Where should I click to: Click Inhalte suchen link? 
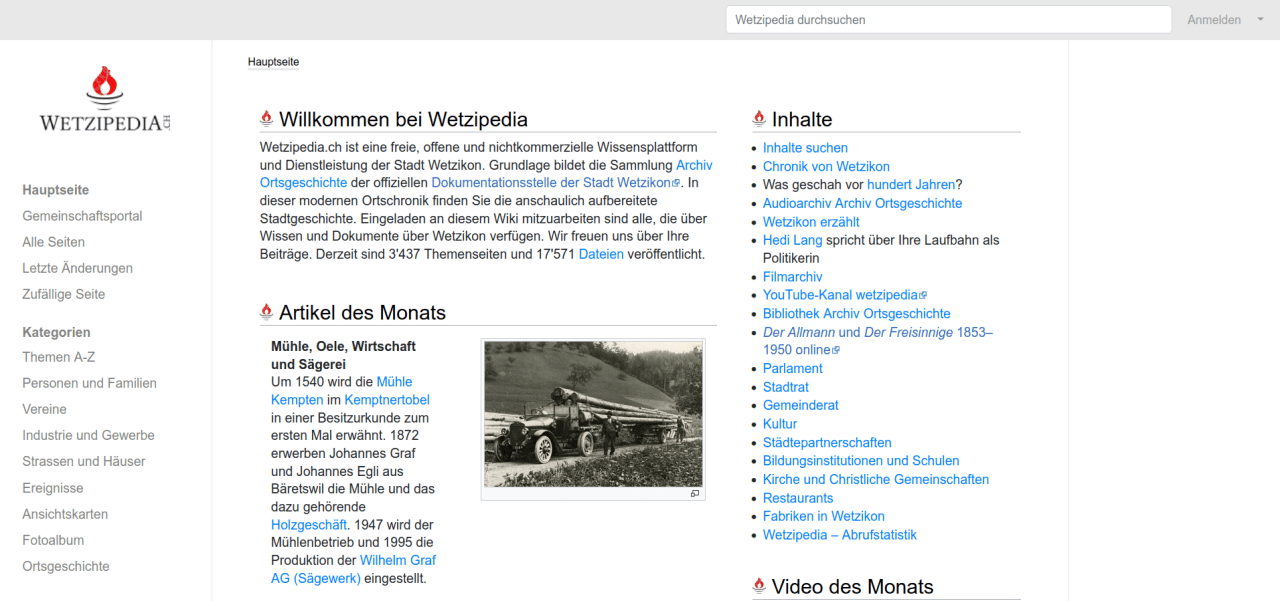click(805, 148)
